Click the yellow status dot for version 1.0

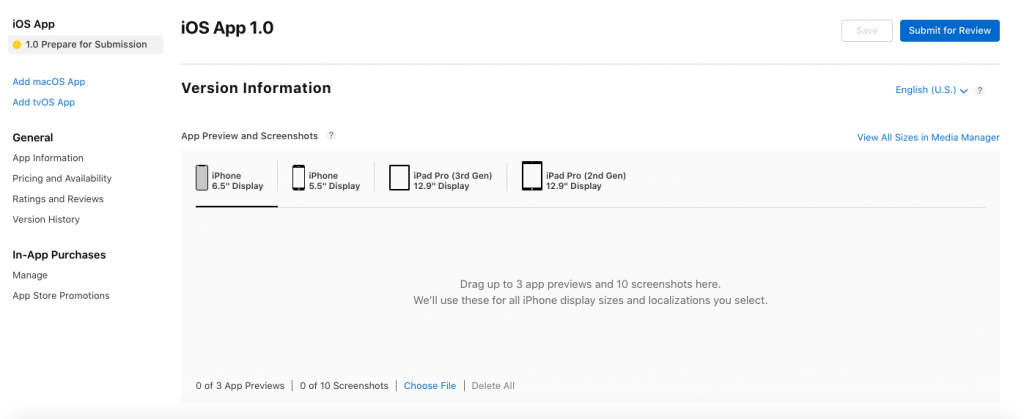(x=17, y=45)
